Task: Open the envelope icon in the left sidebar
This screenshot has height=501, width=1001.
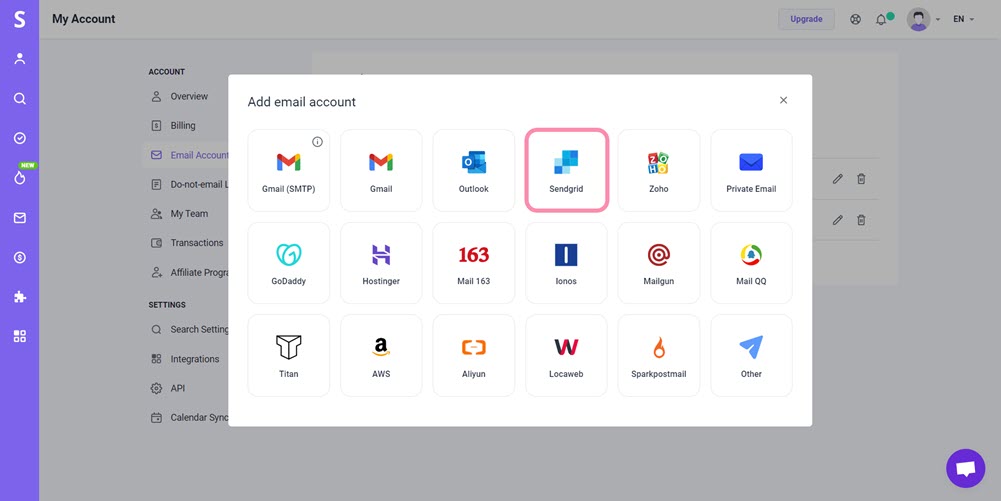Action: point(20,218)
